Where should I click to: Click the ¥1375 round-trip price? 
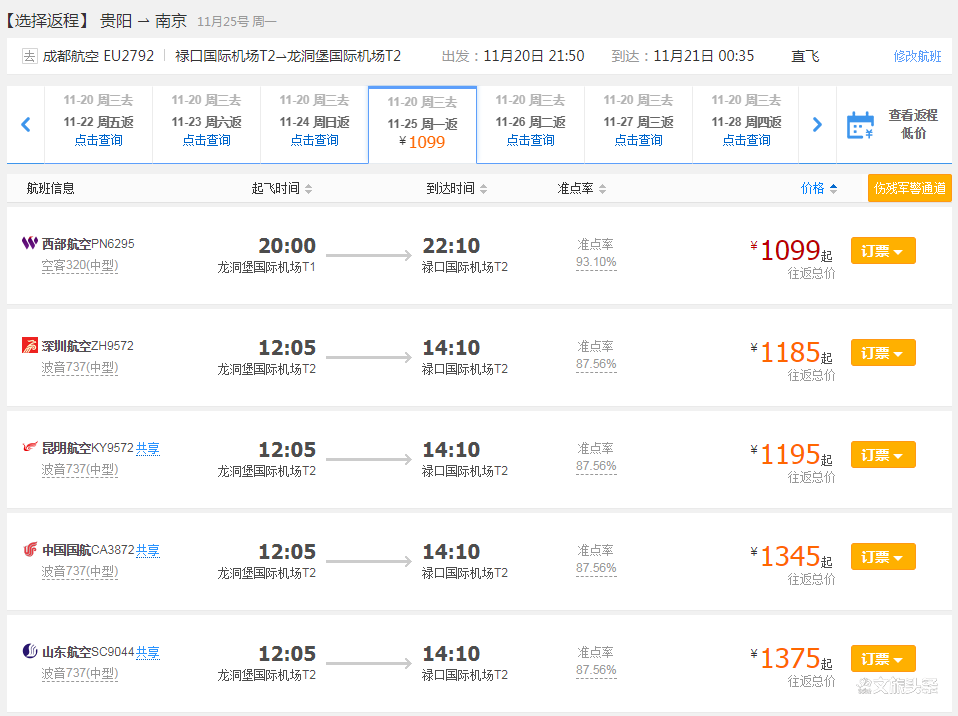(791, 659)
